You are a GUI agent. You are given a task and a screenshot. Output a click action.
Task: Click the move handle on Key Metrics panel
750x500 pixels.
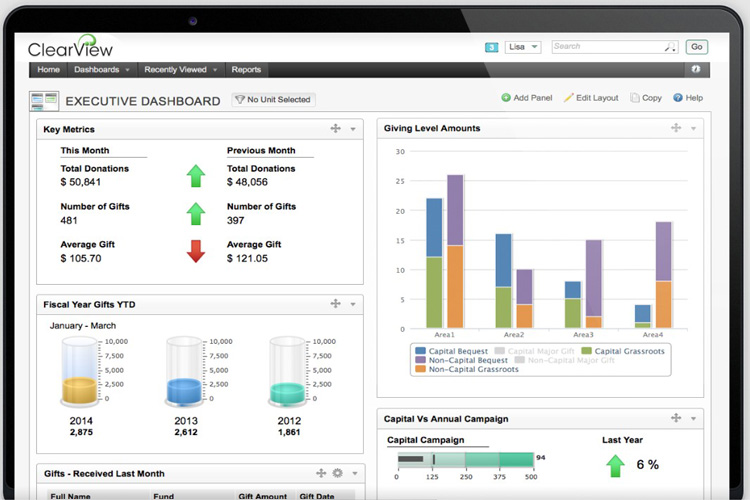335,128
